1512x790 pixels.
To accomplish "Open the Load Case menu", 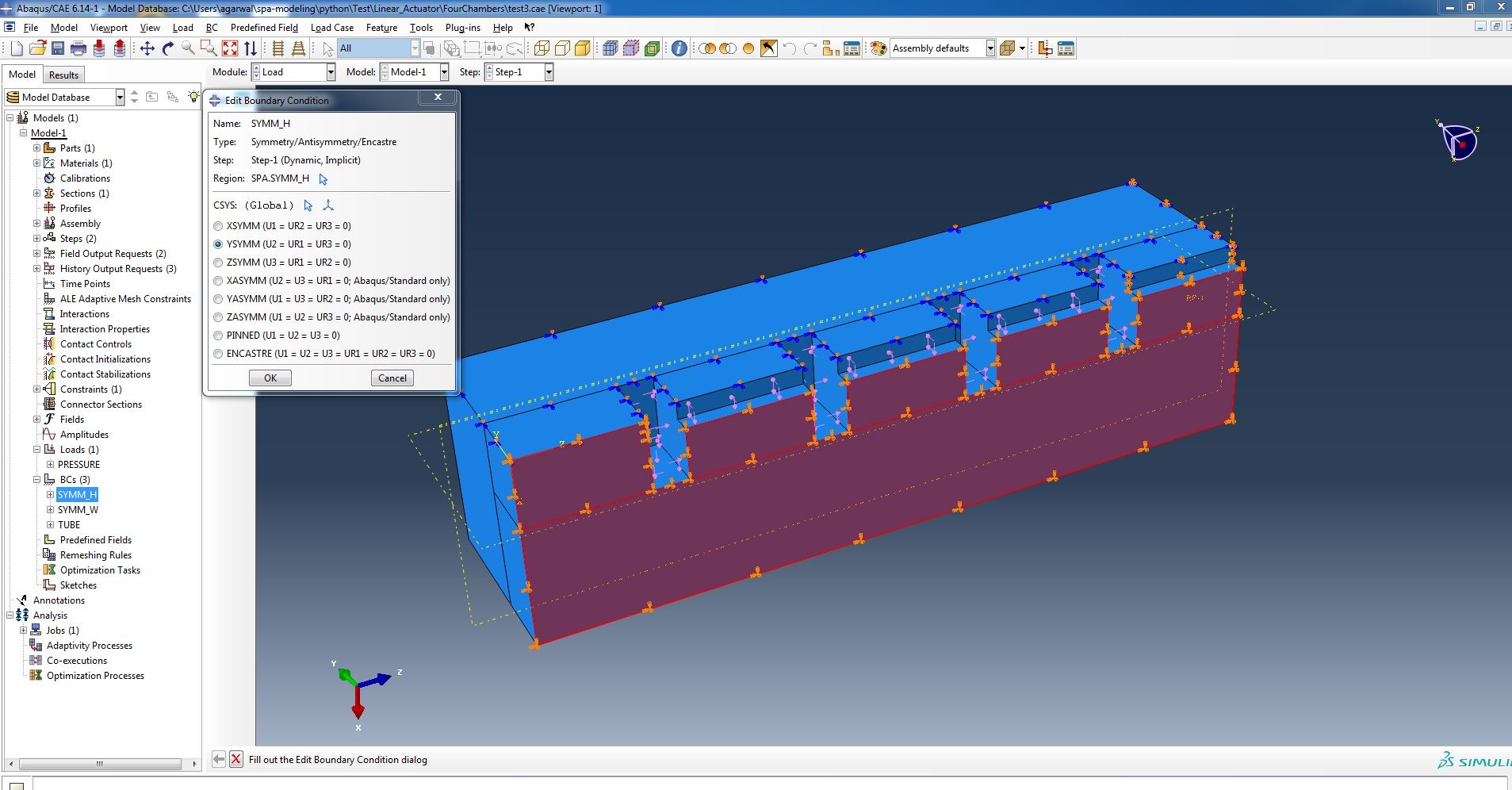I will tap(332, 28).
